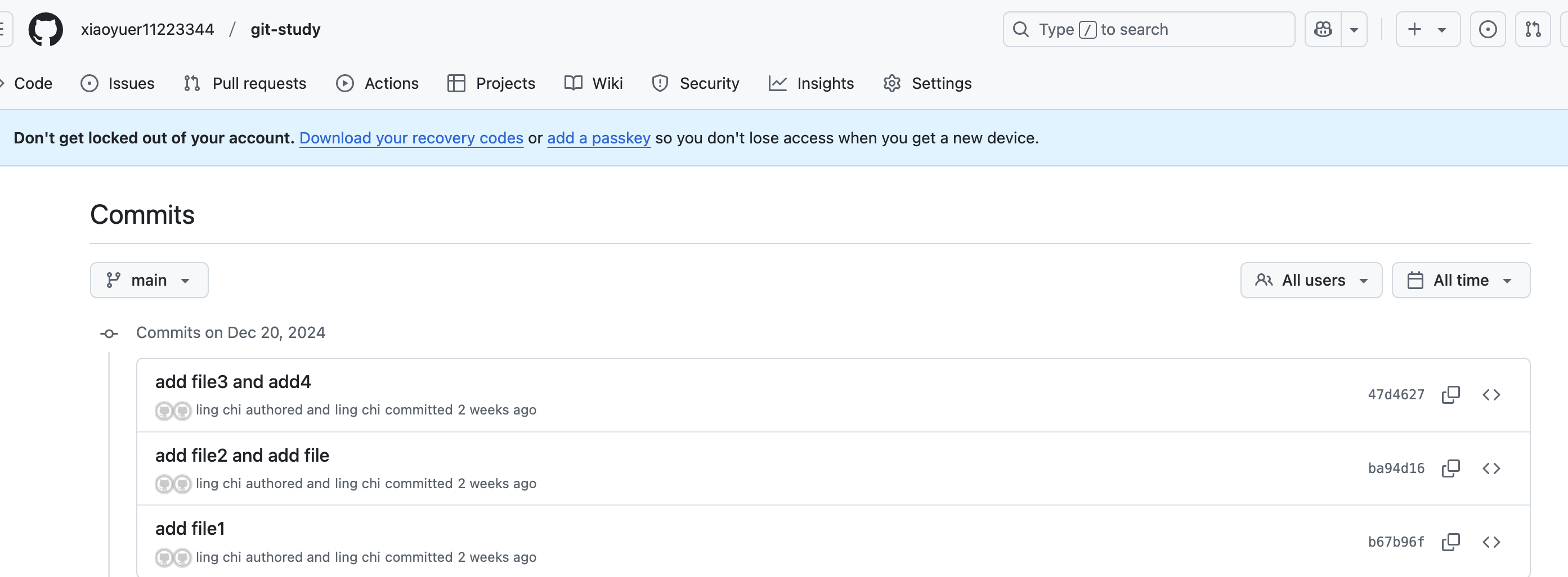Open the git-study repository link
1568x577 pixels.
point(285,29)
